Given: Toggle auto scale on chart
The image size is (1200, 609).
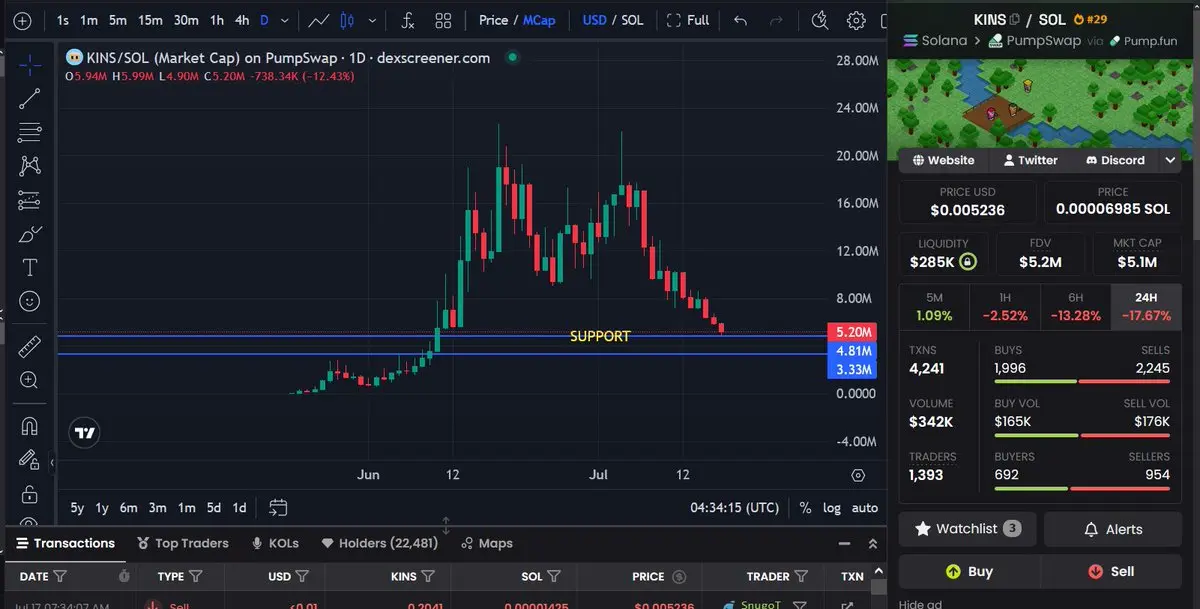Looking at the screenshot, I should [x=864, y=508].
